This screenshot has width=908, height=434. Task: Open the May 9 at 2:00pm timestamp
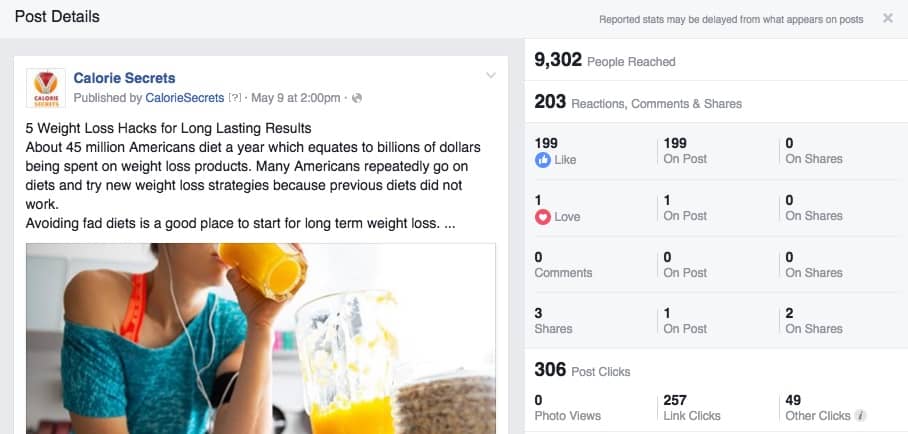[297, 98]
